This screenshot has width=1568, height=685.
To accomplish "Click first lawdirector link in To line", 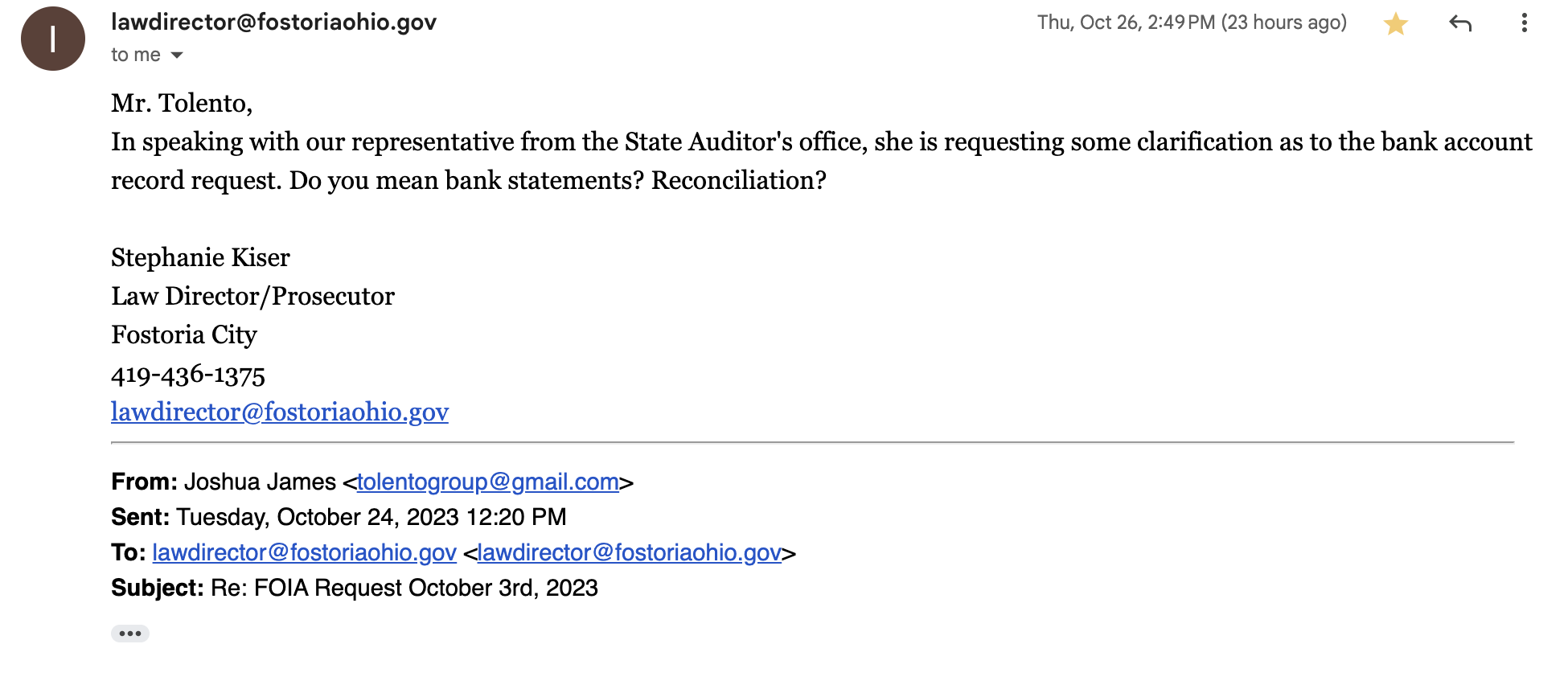I will (x=304, y=552).
